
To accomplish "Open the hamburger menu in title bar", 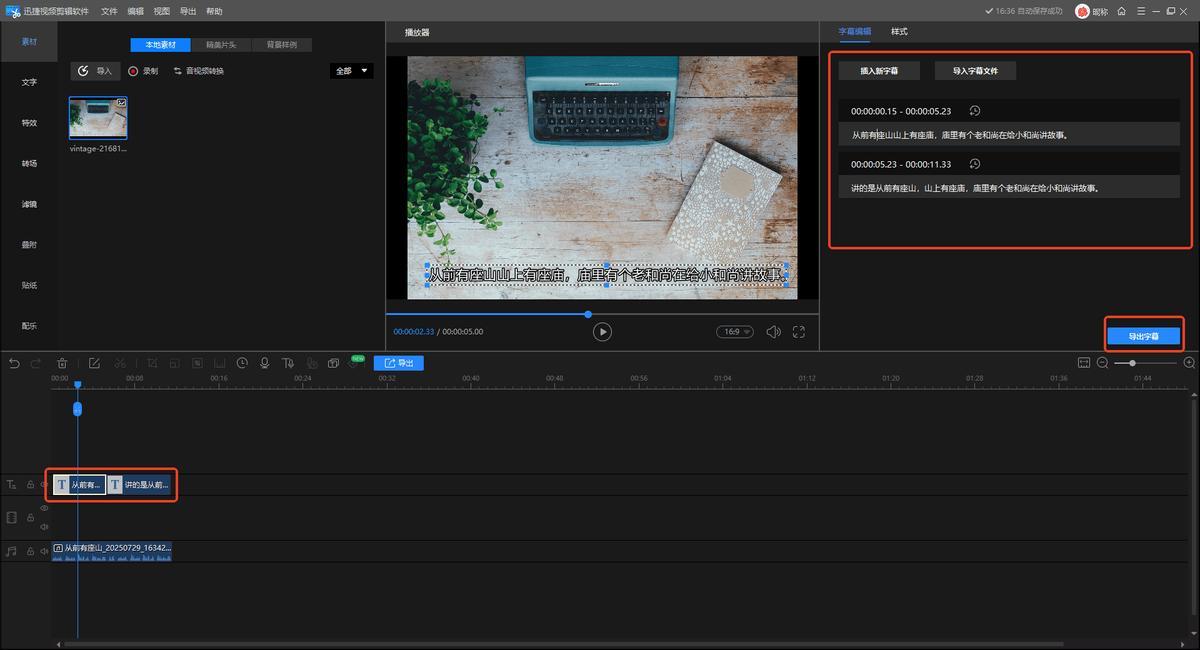I will click(x=1141, y=11).
